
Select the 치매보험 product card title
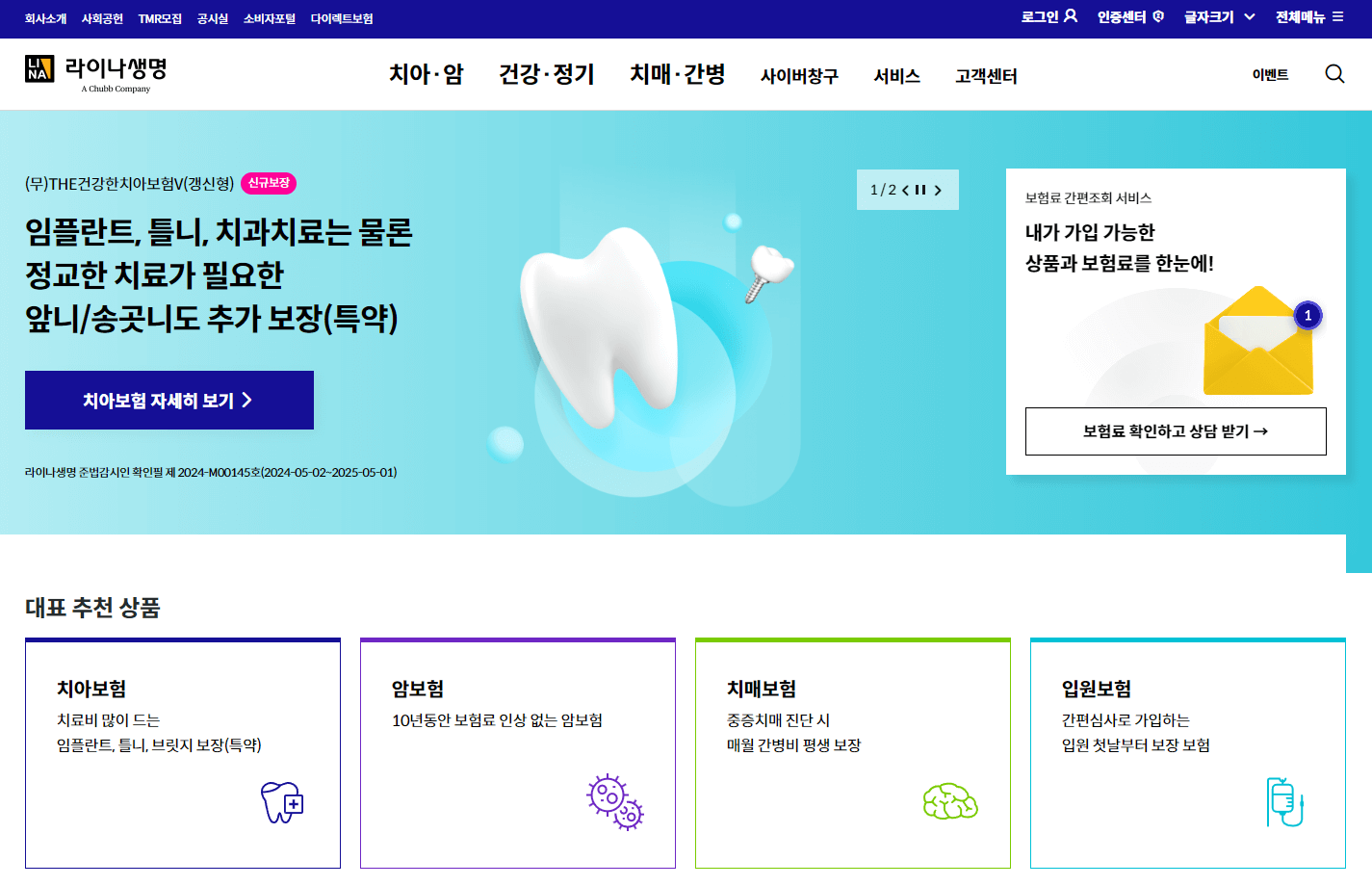click(762, 689)
